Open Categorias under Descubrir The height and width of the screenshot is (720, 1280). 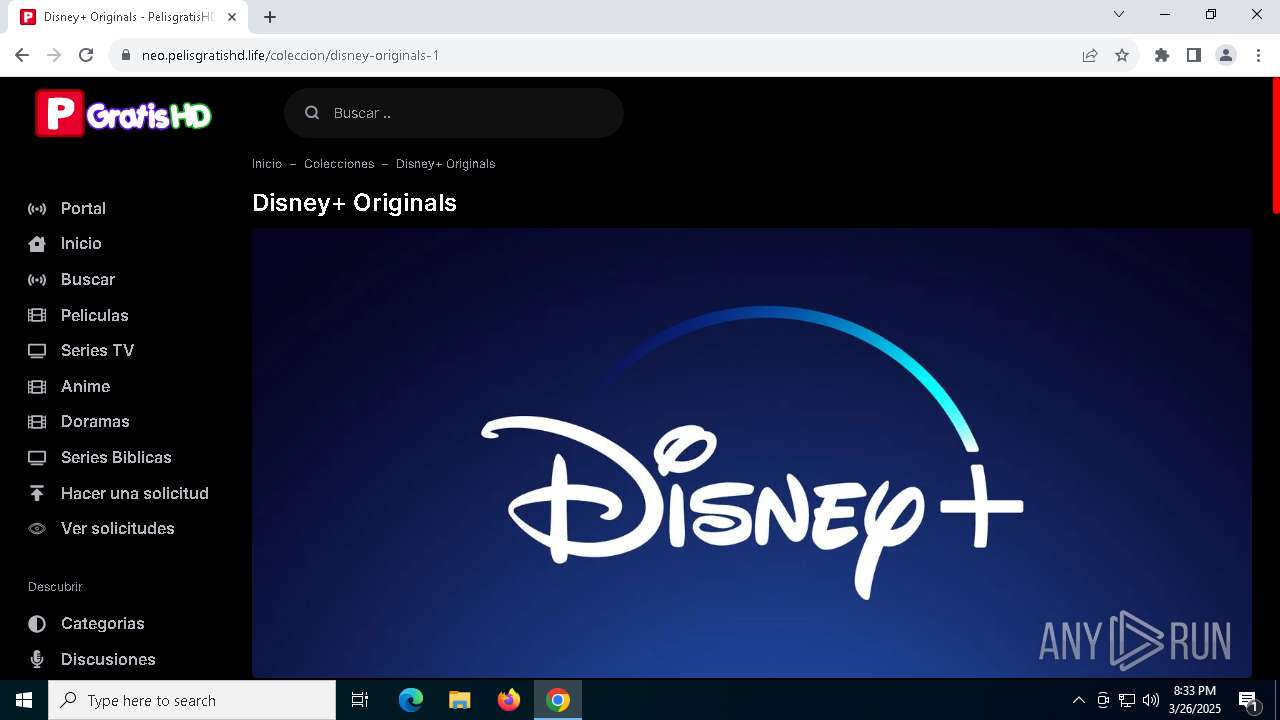[103, 624]
